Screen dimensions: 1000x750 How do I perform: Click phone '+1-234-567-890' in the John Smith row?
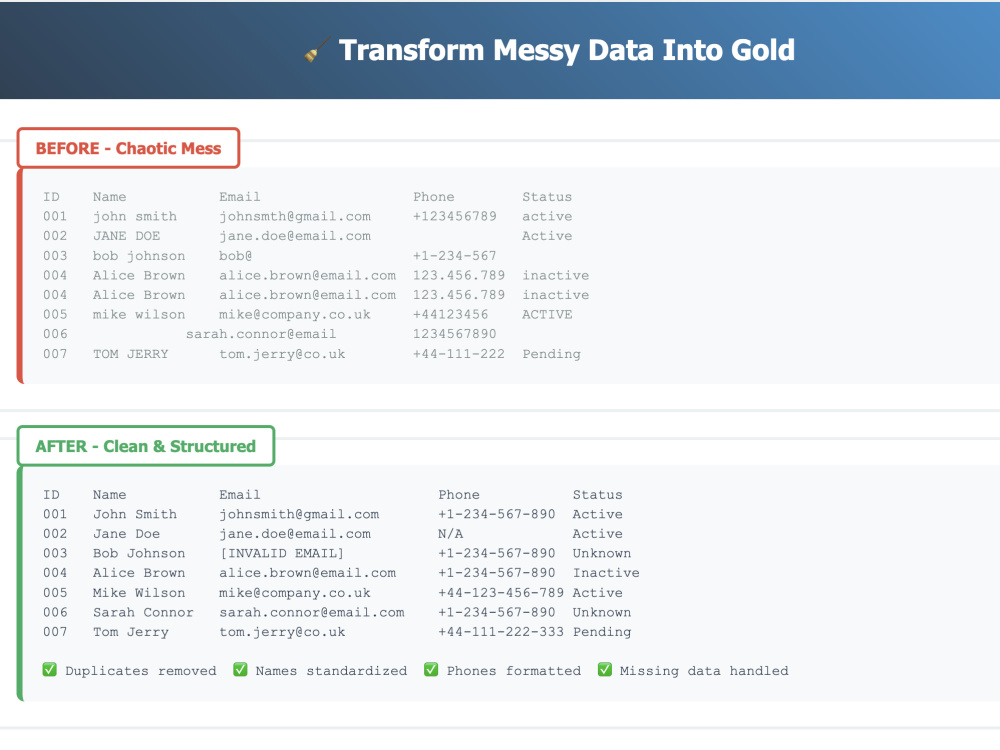pyautogui.click(x=497, y=514)
